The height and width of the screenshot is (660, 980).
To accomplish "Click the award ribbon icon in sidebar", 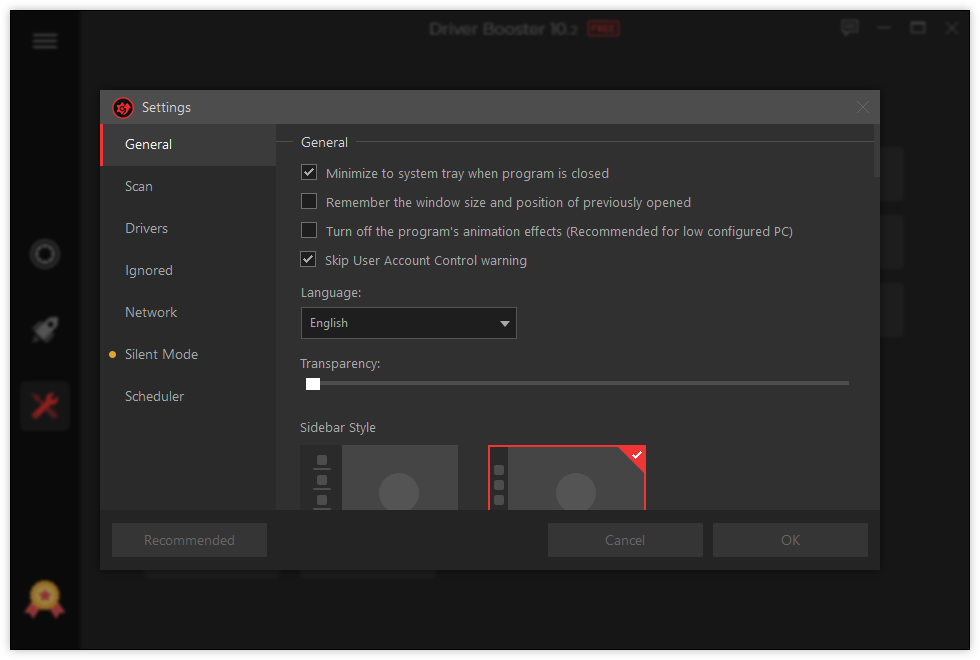I will tap(44, 599).
